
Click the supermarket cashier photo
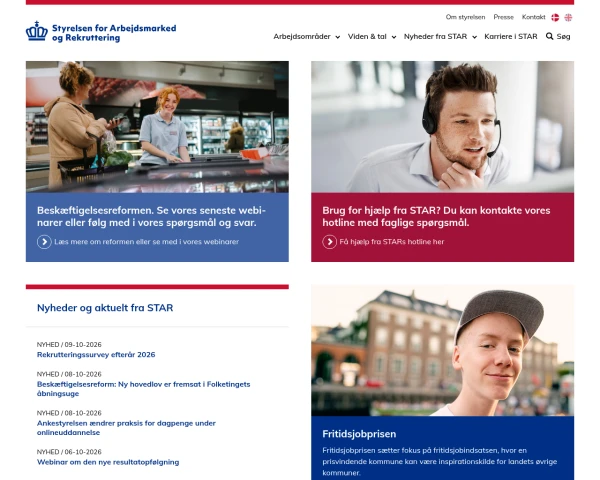tap(157, 127)
